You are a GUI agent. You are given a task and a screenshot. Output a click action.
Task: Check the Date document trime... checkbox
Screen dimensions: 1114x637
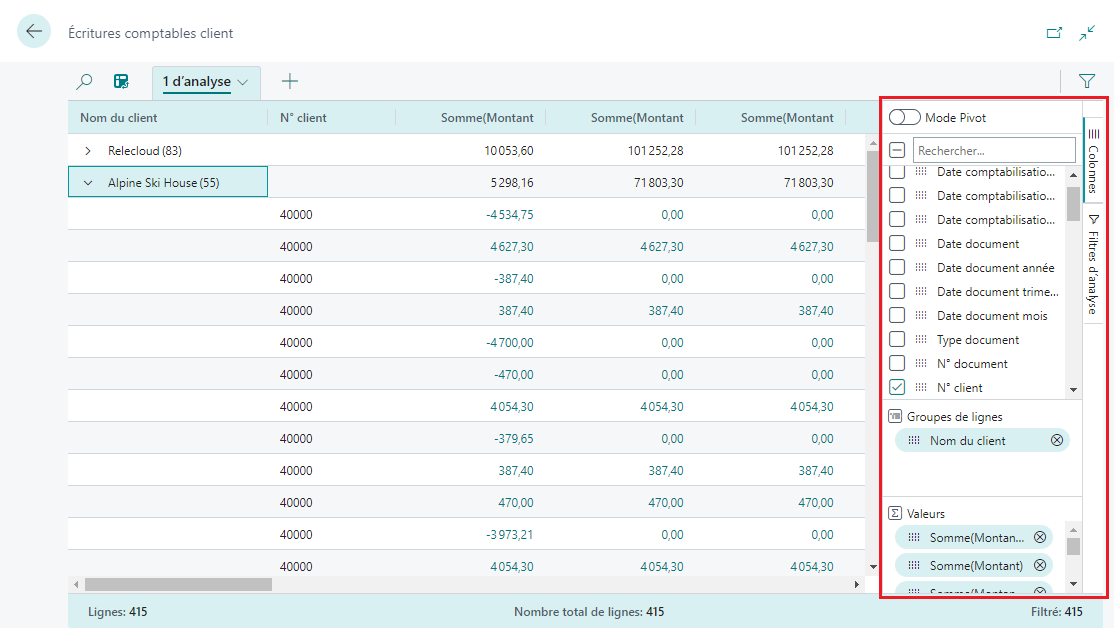[897, 291]
